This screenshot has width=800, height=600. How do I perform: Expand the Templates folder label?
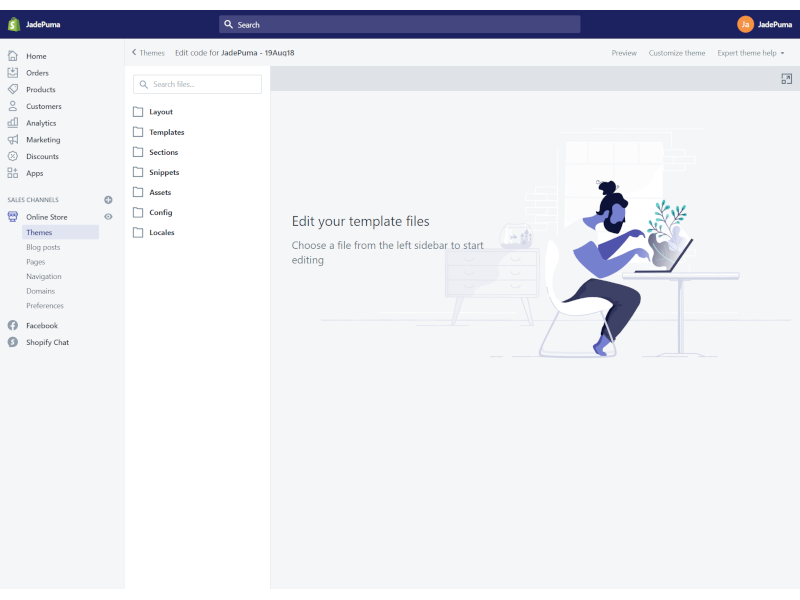(166, 132)
